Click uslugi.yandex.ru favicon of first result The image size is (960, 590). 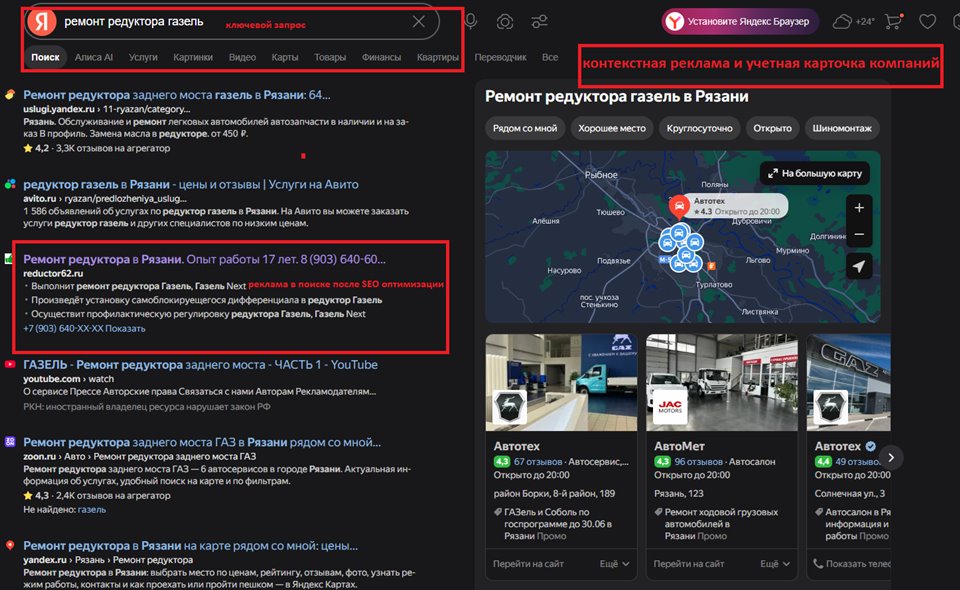pos(10,95)
